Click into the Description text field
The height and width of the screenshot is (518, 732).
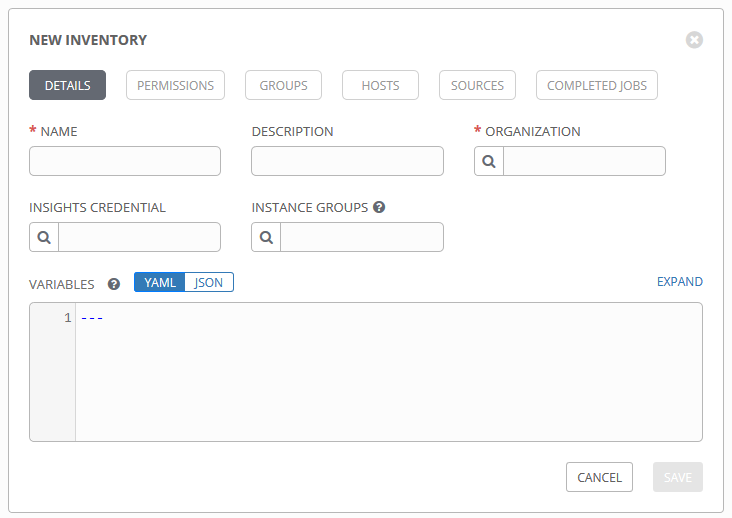pyautogui.click(x=347, y=161)
